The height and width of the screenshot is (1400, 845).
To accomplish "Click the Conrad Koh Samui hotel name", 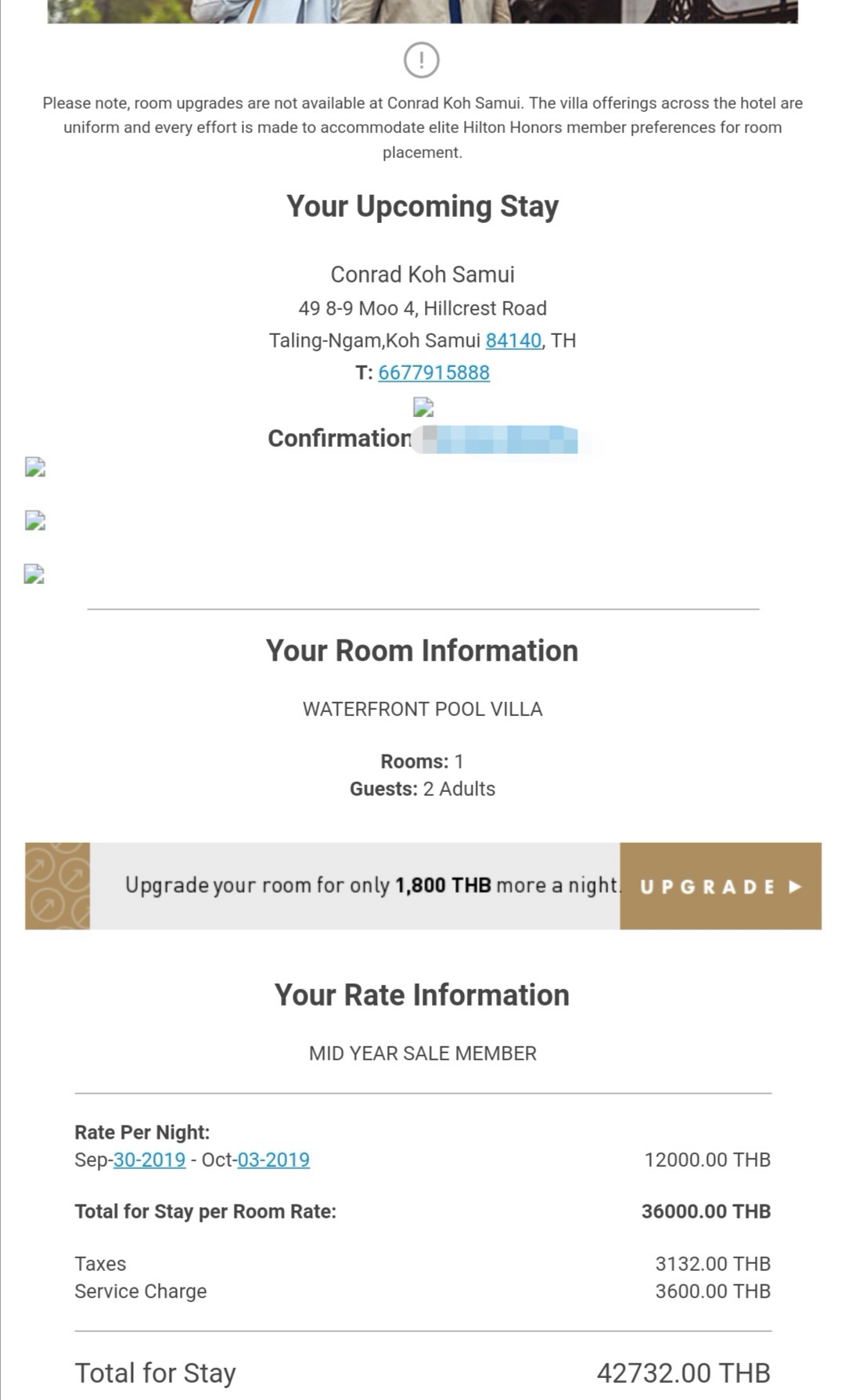I will (x=422, y=275).
